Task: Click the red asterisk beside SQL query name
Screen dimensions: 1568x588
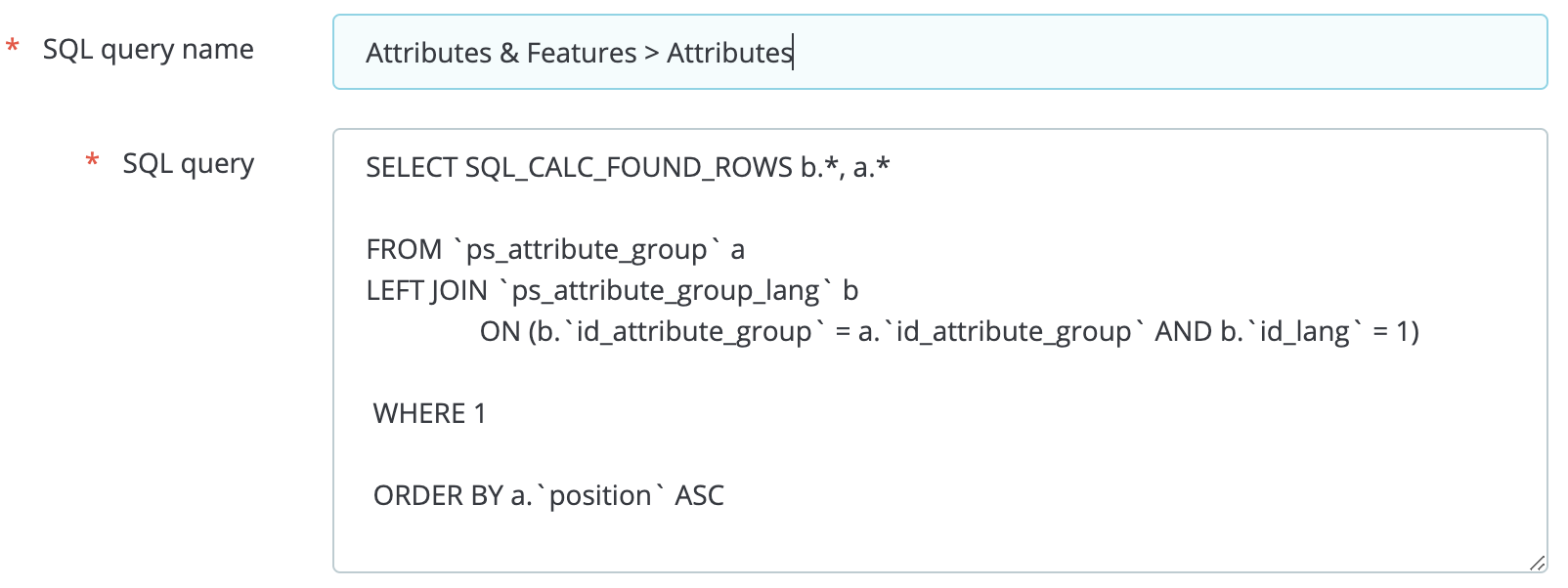Action: tap(13, 47)
